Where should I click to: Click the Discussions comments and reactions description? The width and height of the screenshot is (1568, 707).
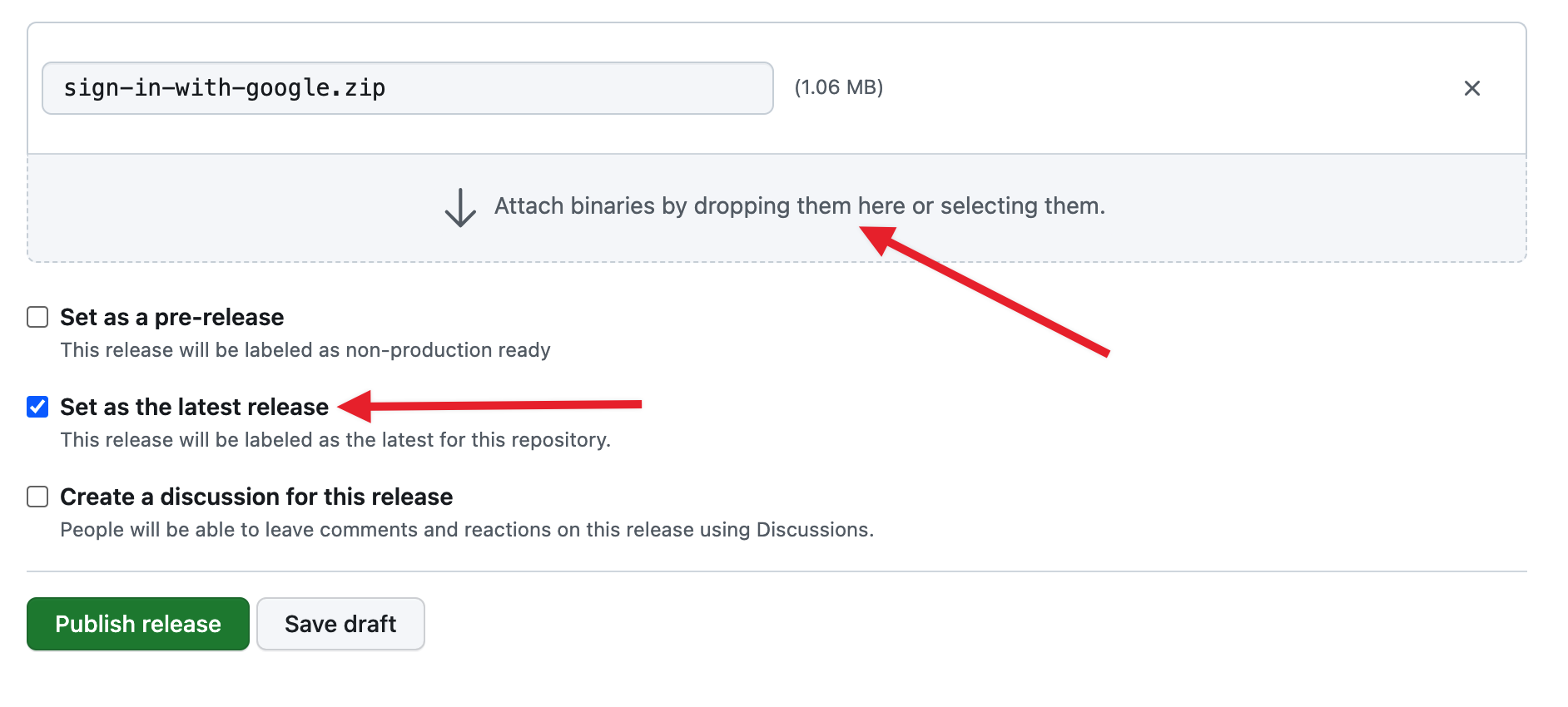pos(467,530)
